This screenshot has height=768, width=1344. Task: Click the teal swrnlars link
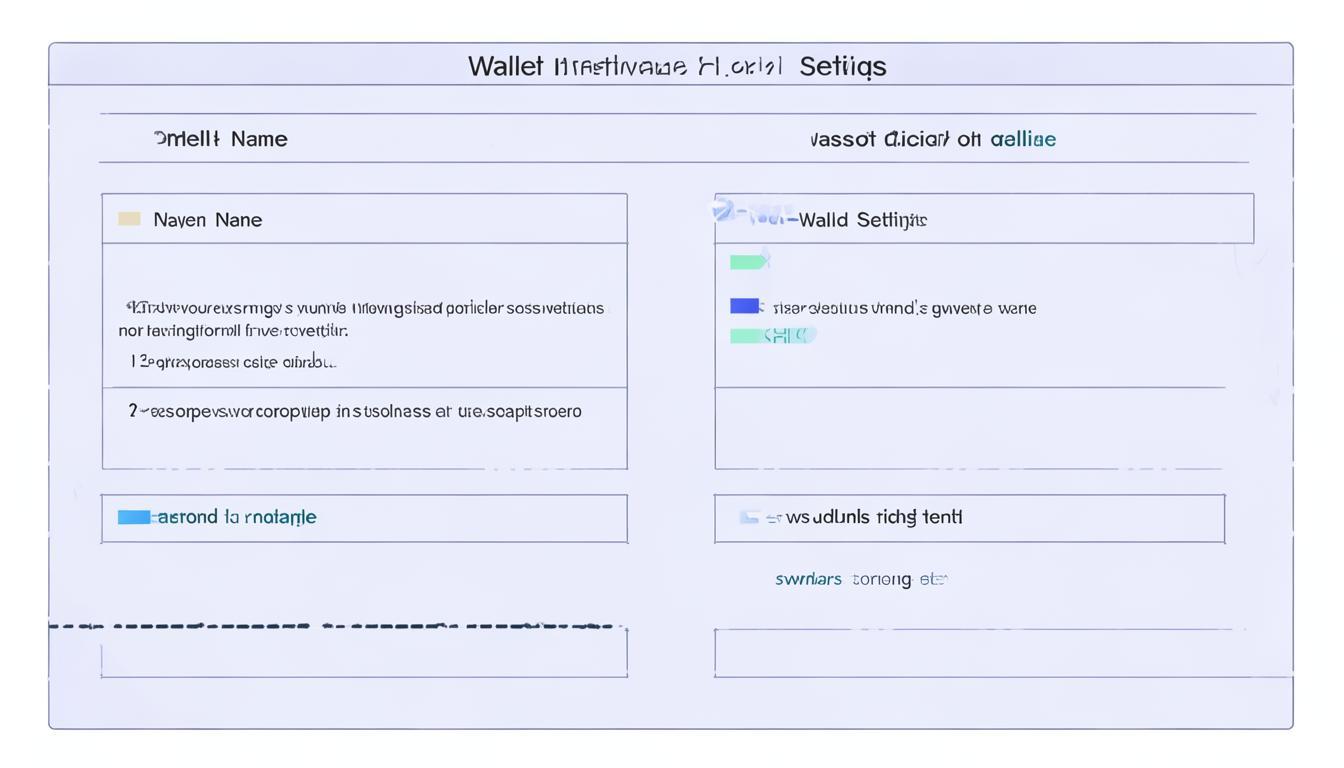coord(808,579)
